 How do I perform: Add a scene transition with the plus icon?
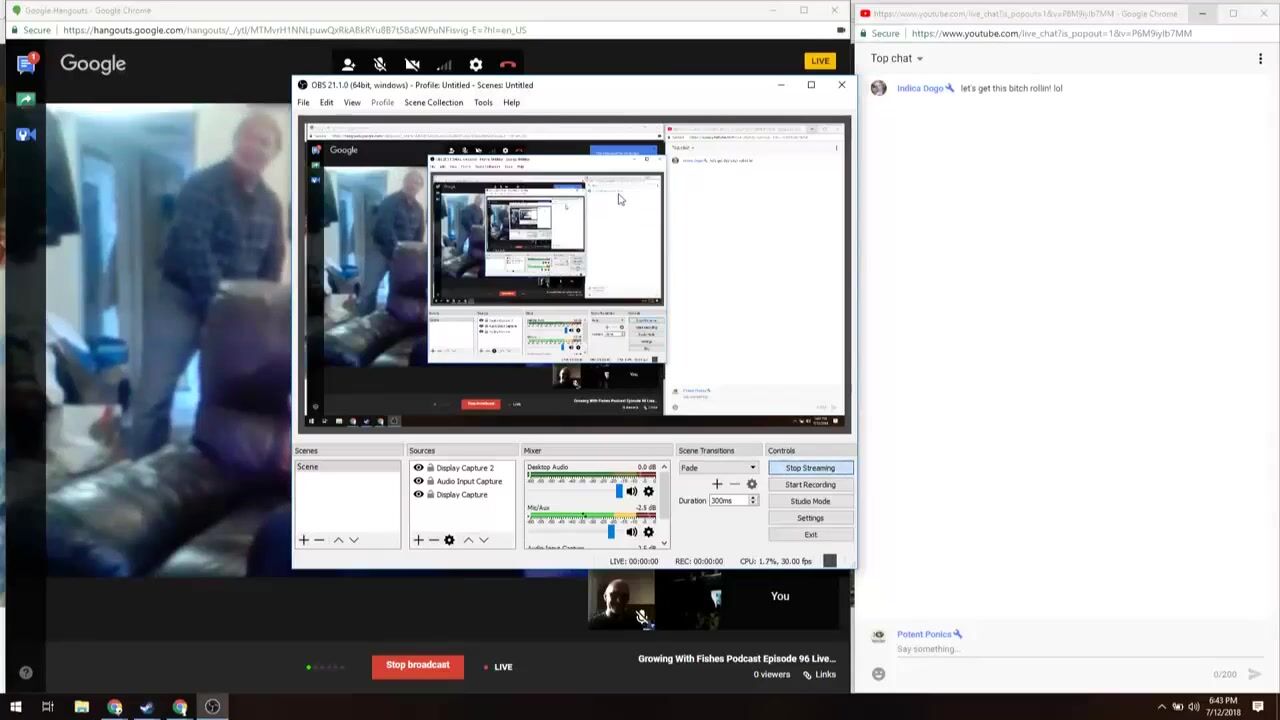(x=717, y=484)
